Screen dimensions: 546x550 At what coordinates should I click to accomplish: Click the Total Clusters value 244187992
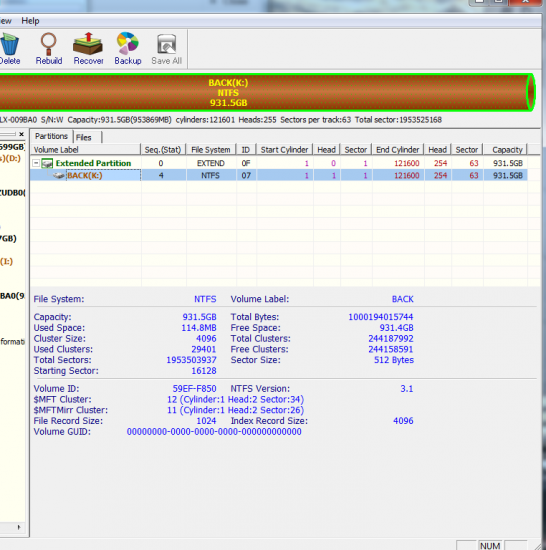pyautogui.click(x=391, y=339)
